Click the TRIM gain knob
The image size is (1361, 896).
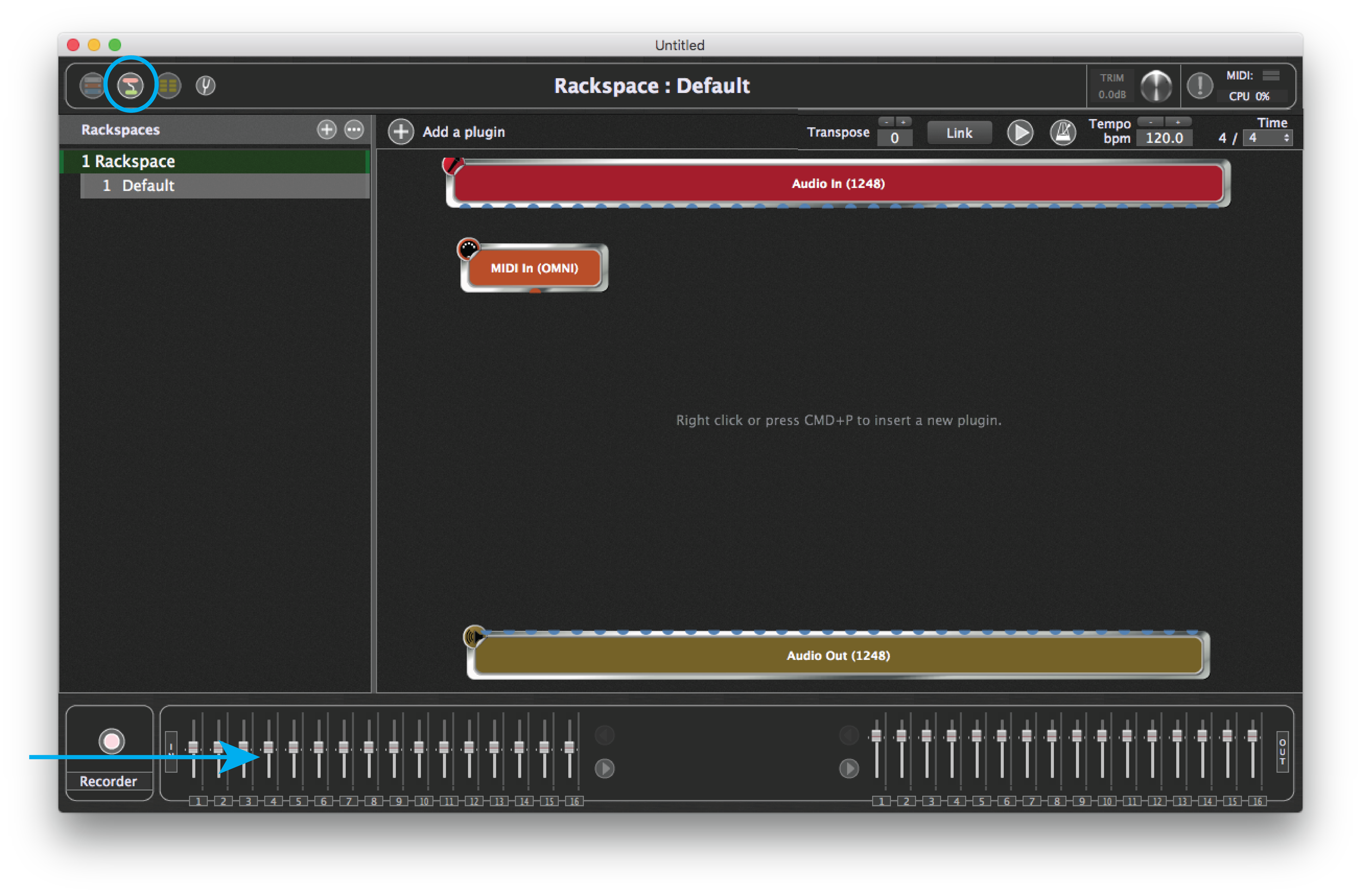coord(1156,86)
